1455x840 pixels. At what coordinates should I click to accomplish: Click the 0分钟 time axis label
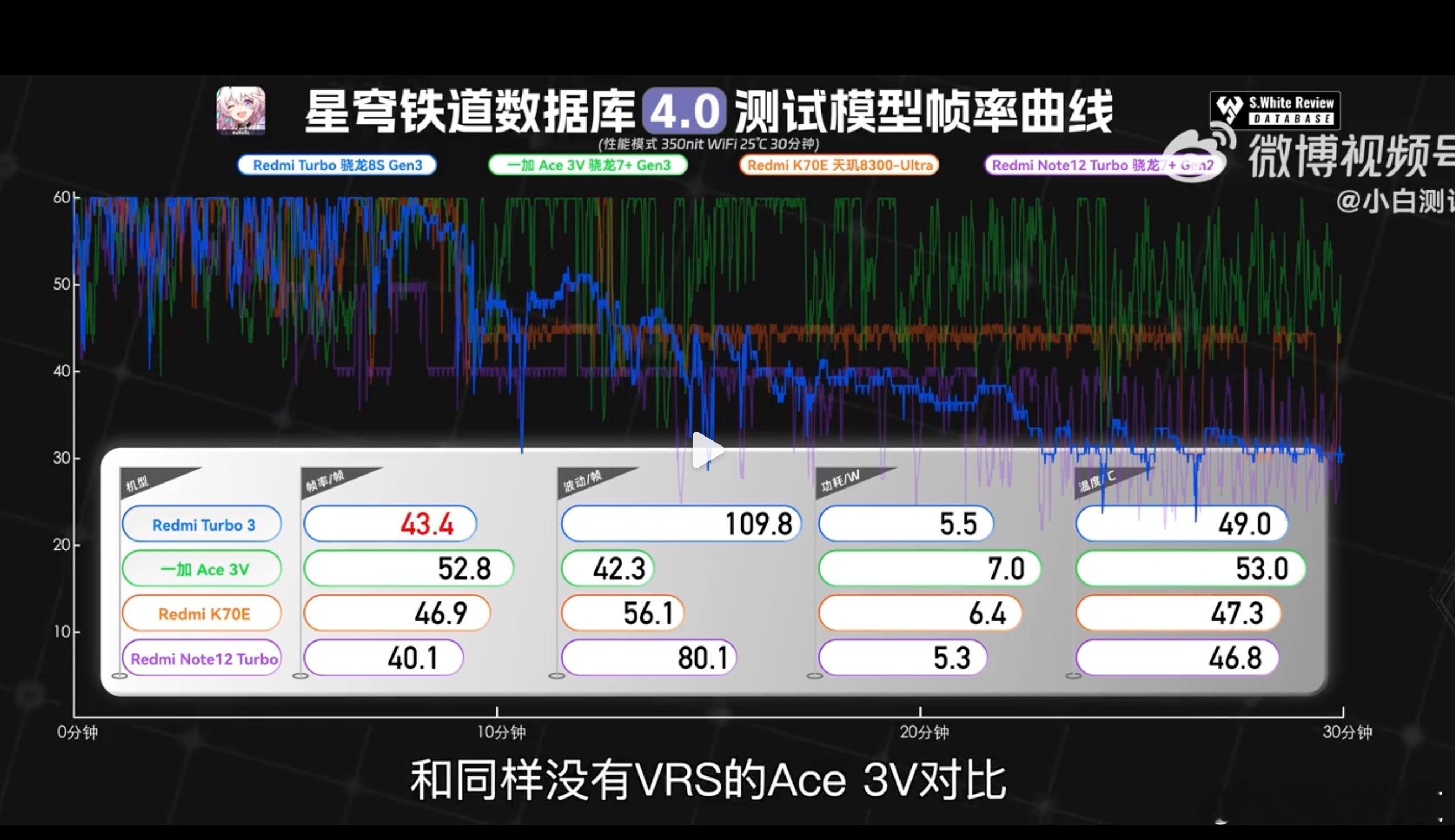(77, 733)
